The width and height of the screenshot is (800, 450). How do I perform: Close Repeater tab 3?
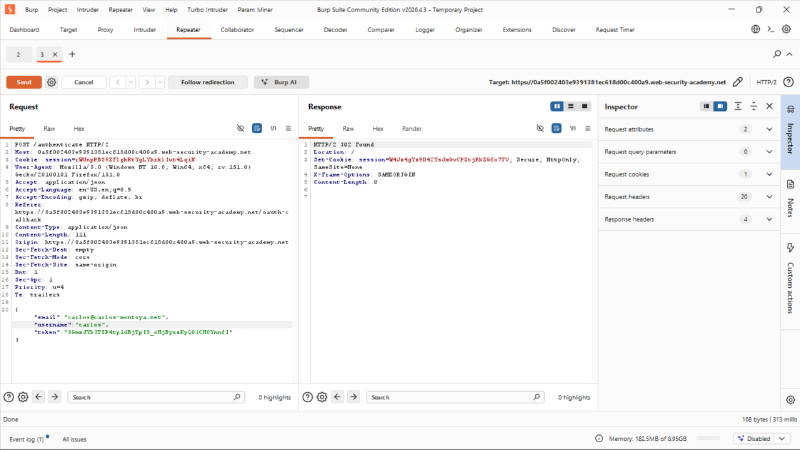pyautogui.click(x=55, y=54)
